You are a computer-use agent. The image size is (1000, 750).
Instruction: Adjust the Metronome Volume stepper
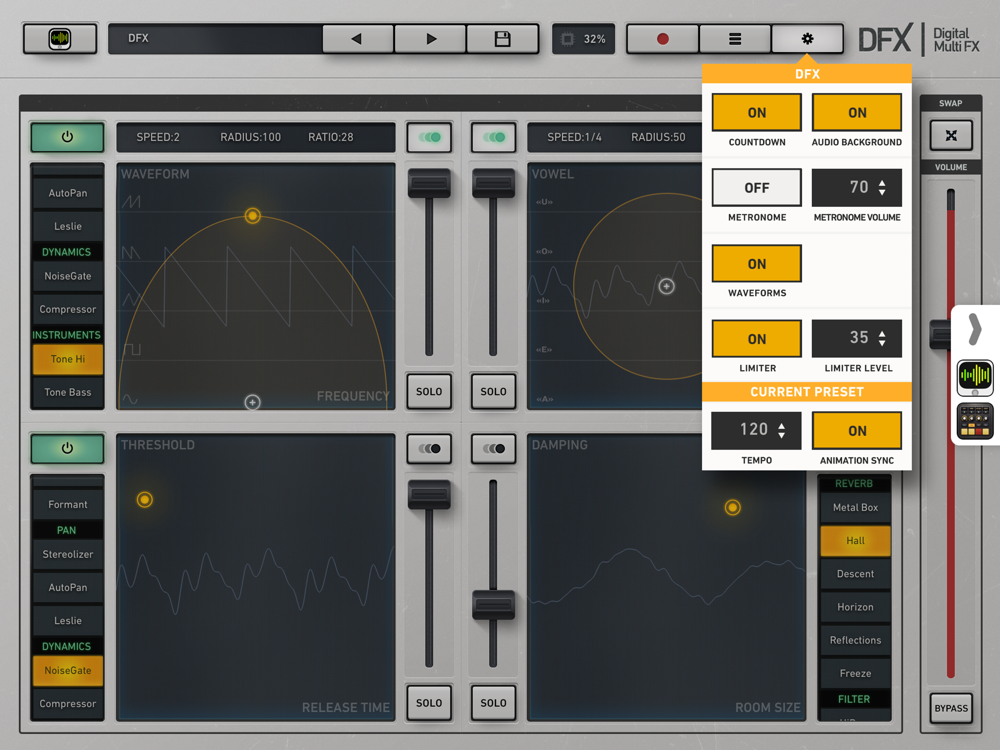[881, 188]
